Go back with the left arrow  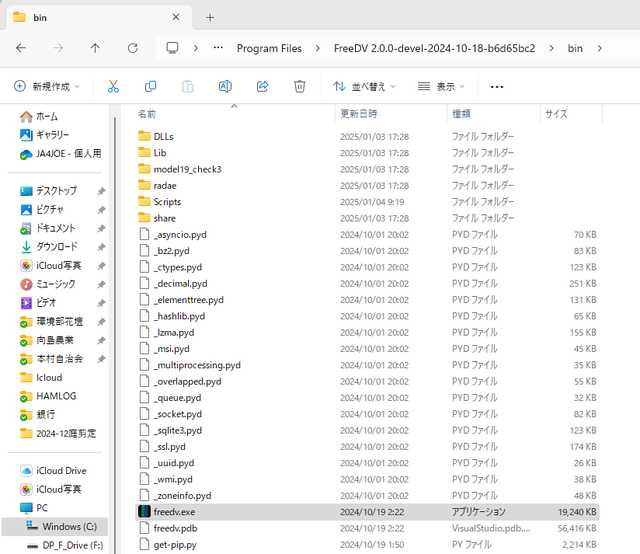pos(21,48)
